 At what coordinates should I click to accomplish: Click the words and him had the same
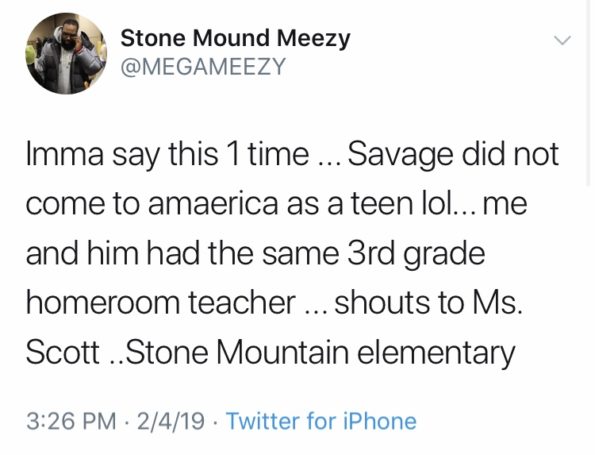[x=182, y=253]
